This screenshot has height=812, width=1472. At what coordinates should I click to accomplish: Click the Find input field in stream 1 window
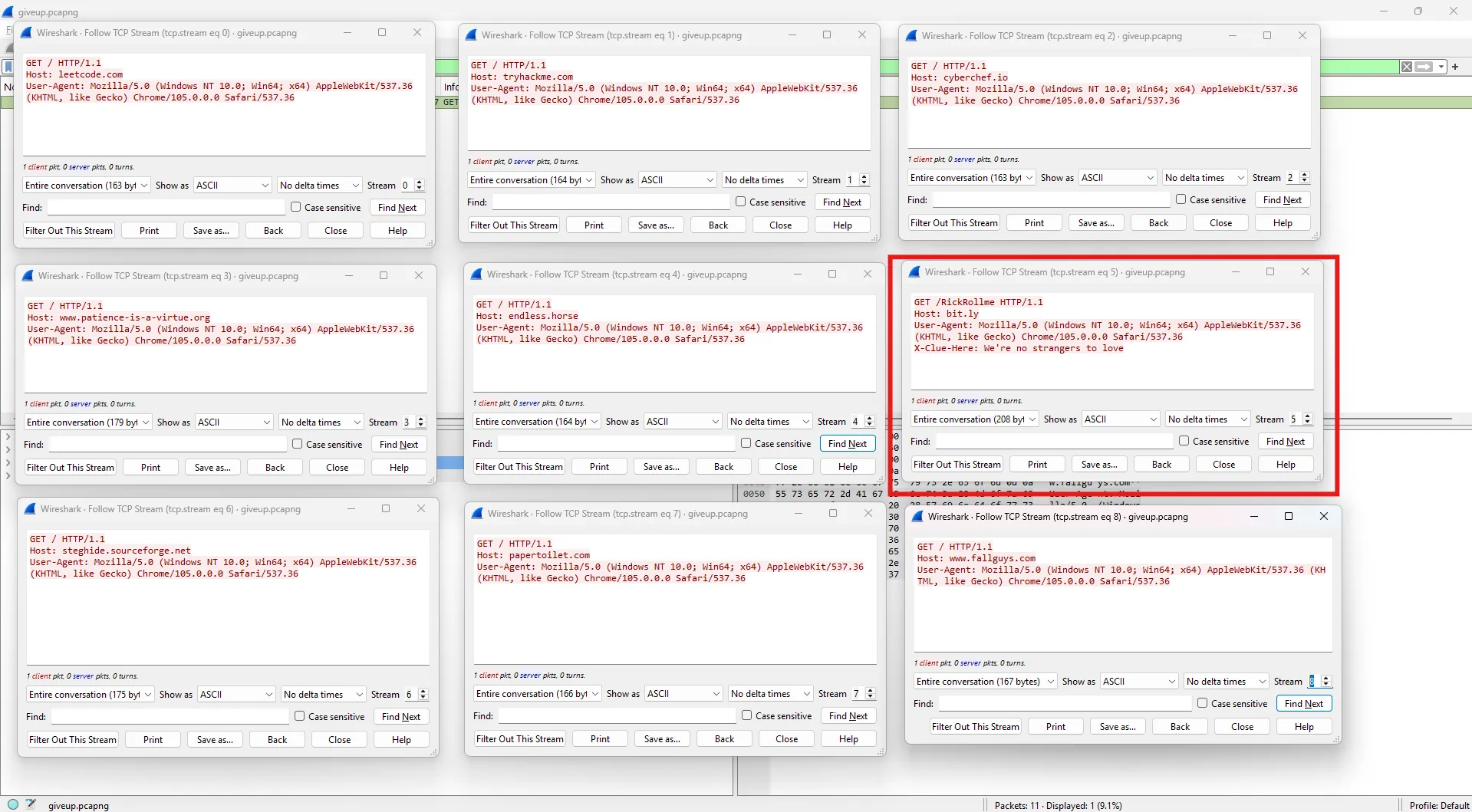click(x=611, y=202)
